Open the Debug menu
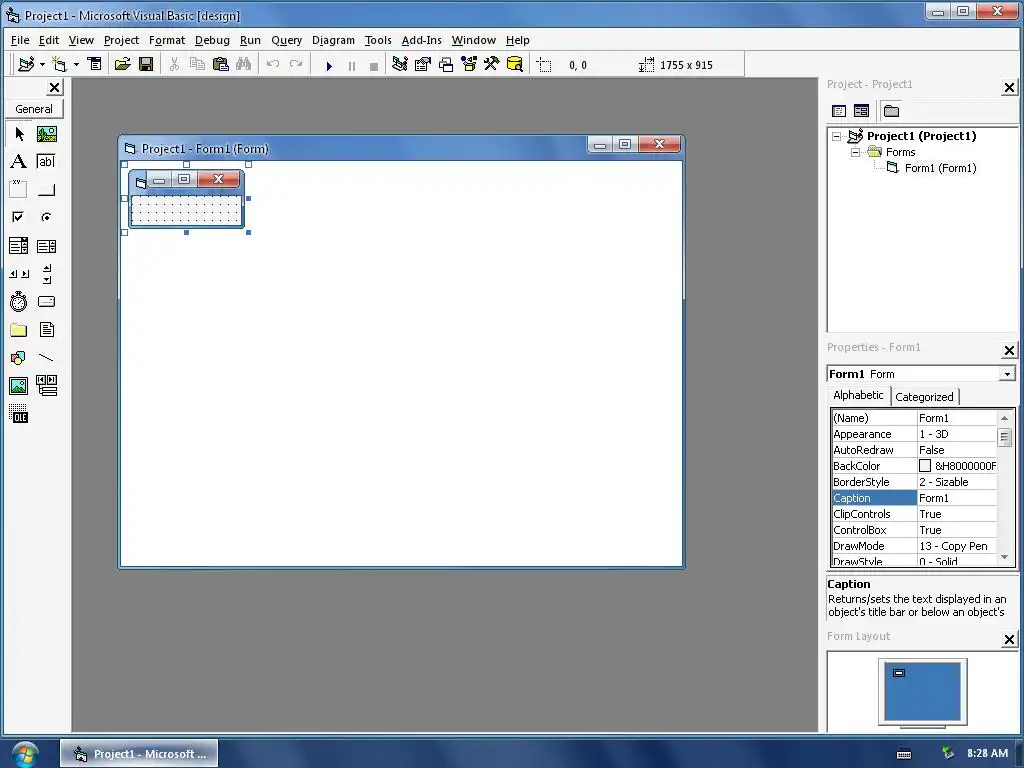The image size is (1024, 768). pos(212,40)
